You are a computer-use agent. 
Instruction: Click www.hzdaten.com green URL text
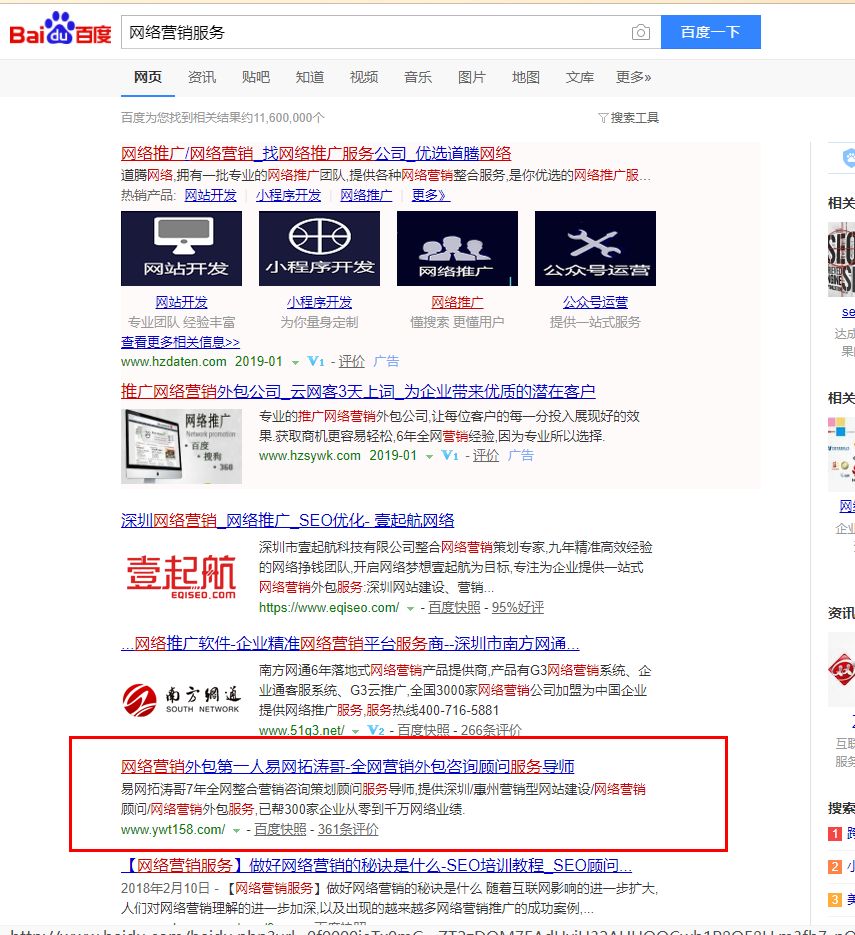coord(174,361)
